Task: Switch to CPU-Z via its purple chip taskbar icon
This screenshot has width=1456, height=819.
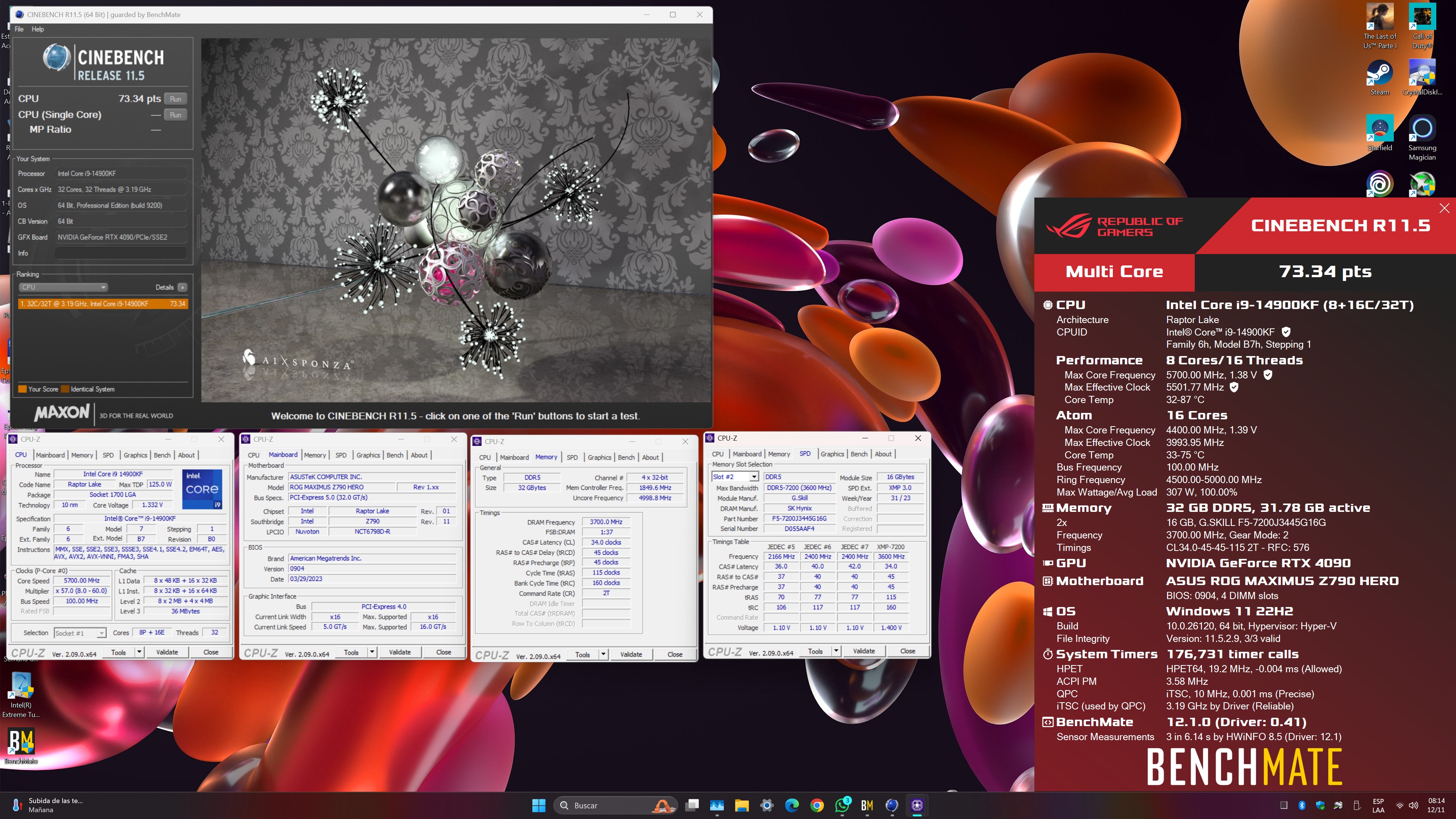Action: [x=917, y=805]
